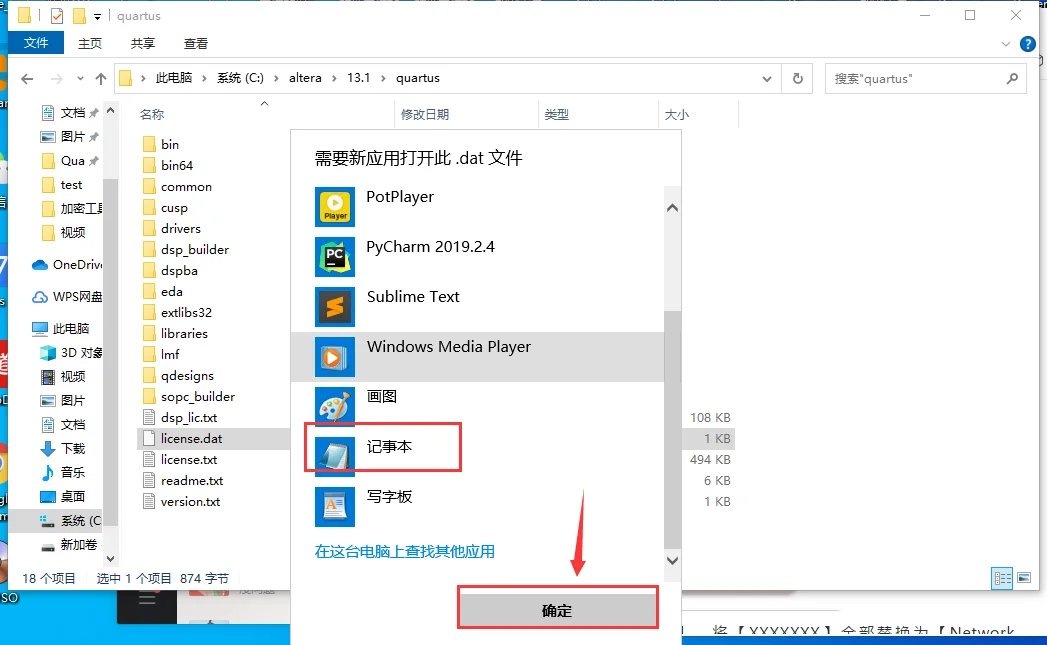The width and height of the screenshot is (1047, 645).
Task: Click 13.1 in the breadcrumb path
Action: (x=359, y=78)
